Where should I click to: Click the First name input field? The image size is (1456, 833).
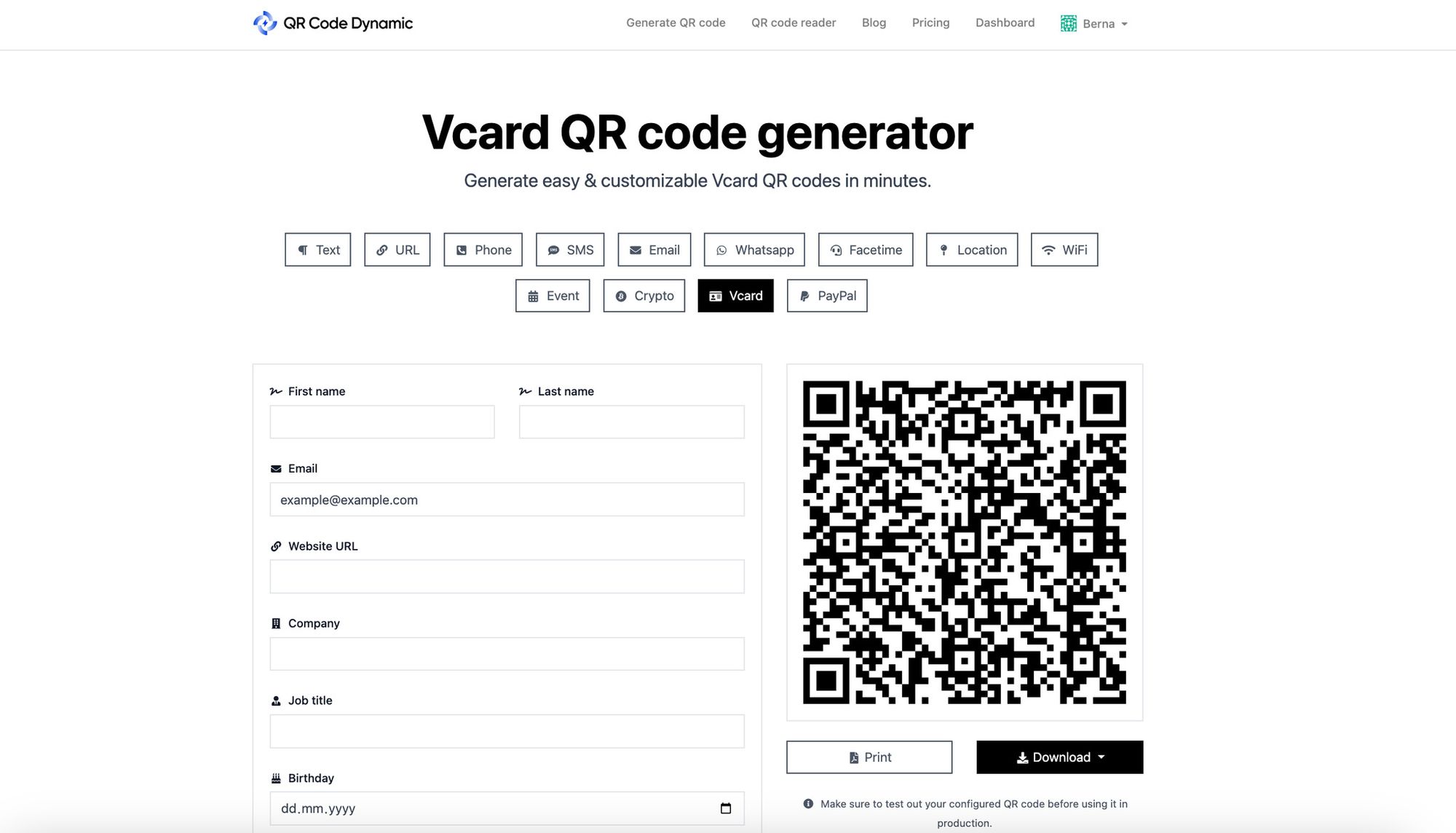pyautogui.click(x=382, y=421)
